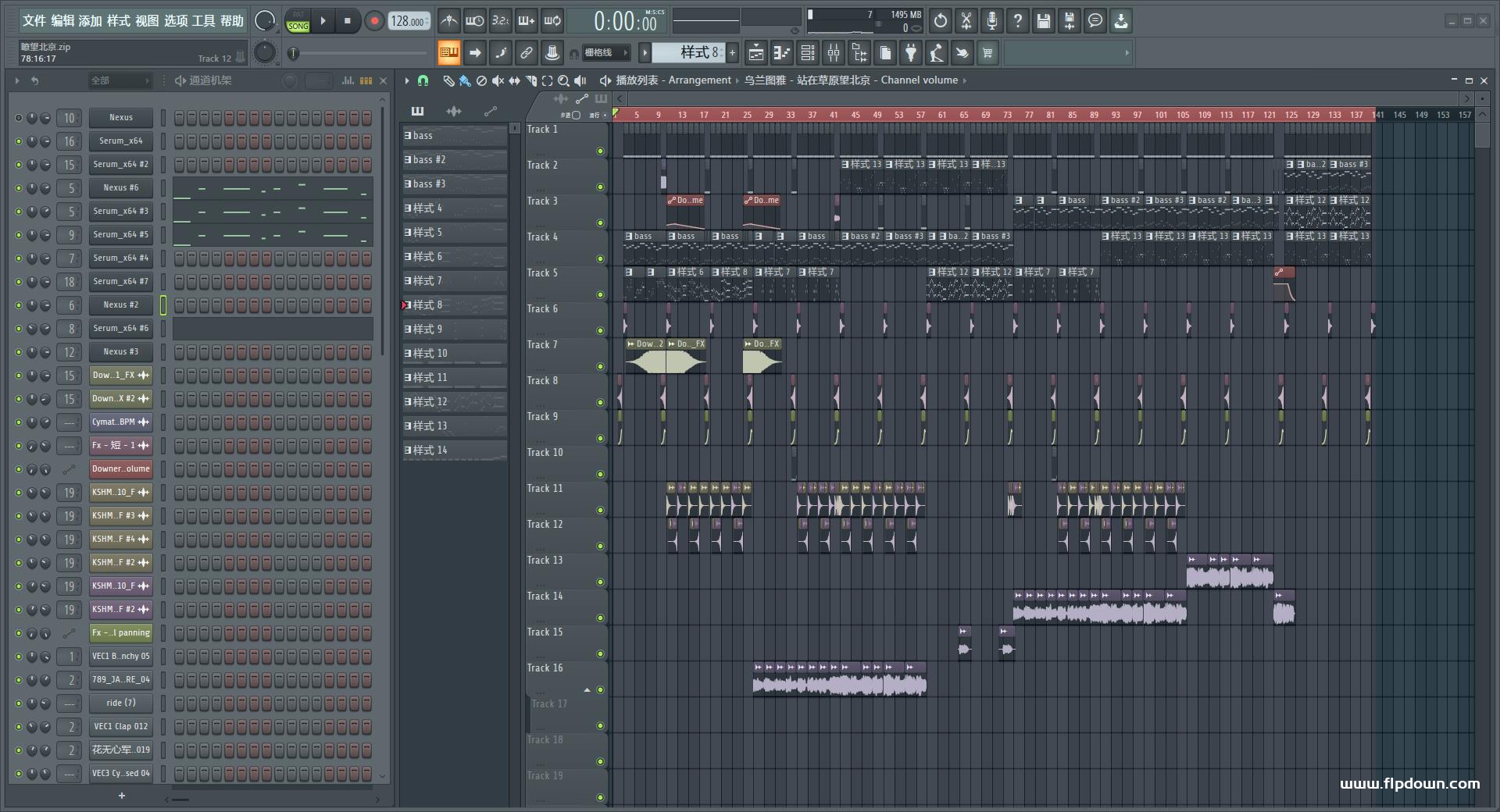Toggle typing keyboard to piano icon
Screen dimensions: 1500x812
pyautogui.click(x=449, y=53)
